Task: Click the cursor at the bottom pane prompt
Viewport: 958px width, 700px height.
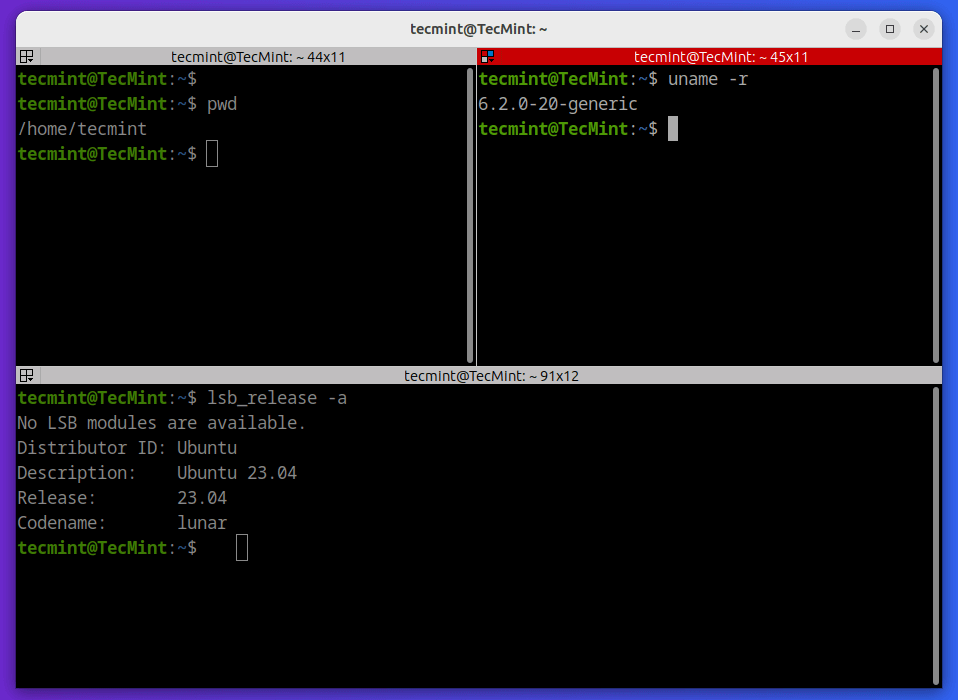Action: (x=242, y=547)
